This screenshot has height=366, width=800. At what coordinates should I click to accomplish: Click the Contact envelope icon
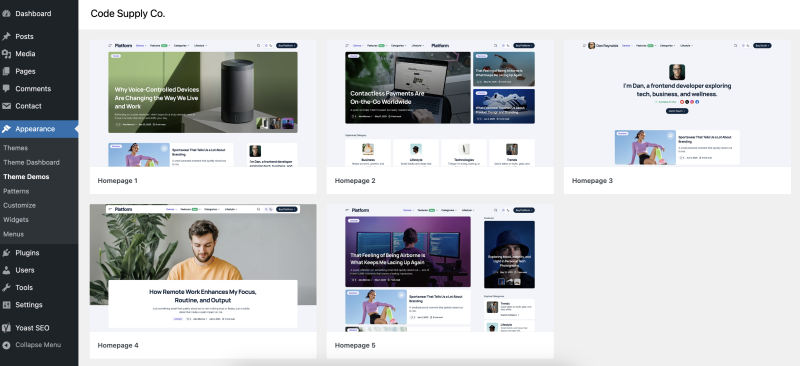point(6,106)
